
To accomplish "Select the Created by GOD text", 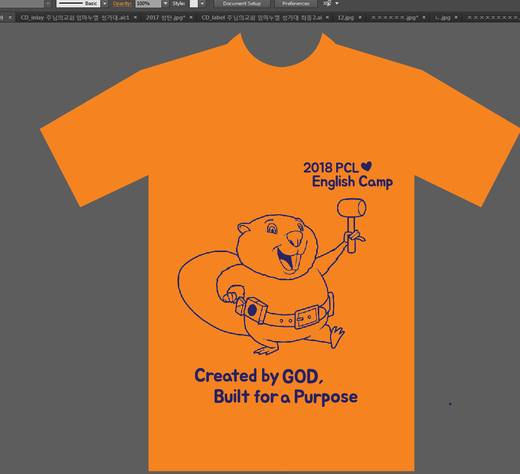I will (x=259, y=376).
